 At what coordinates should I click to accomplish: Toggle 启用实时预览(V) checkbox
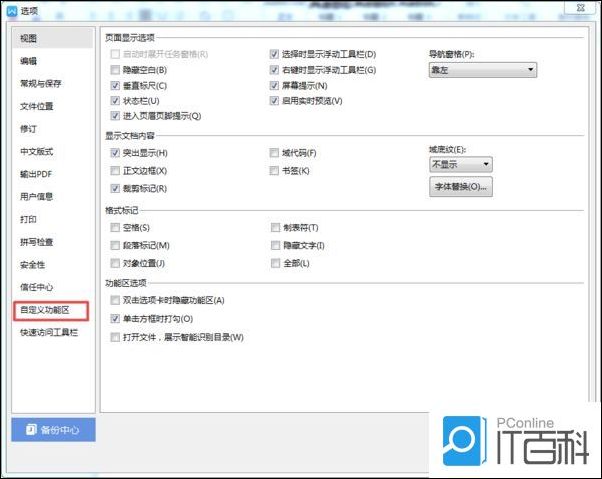(274, 101)
